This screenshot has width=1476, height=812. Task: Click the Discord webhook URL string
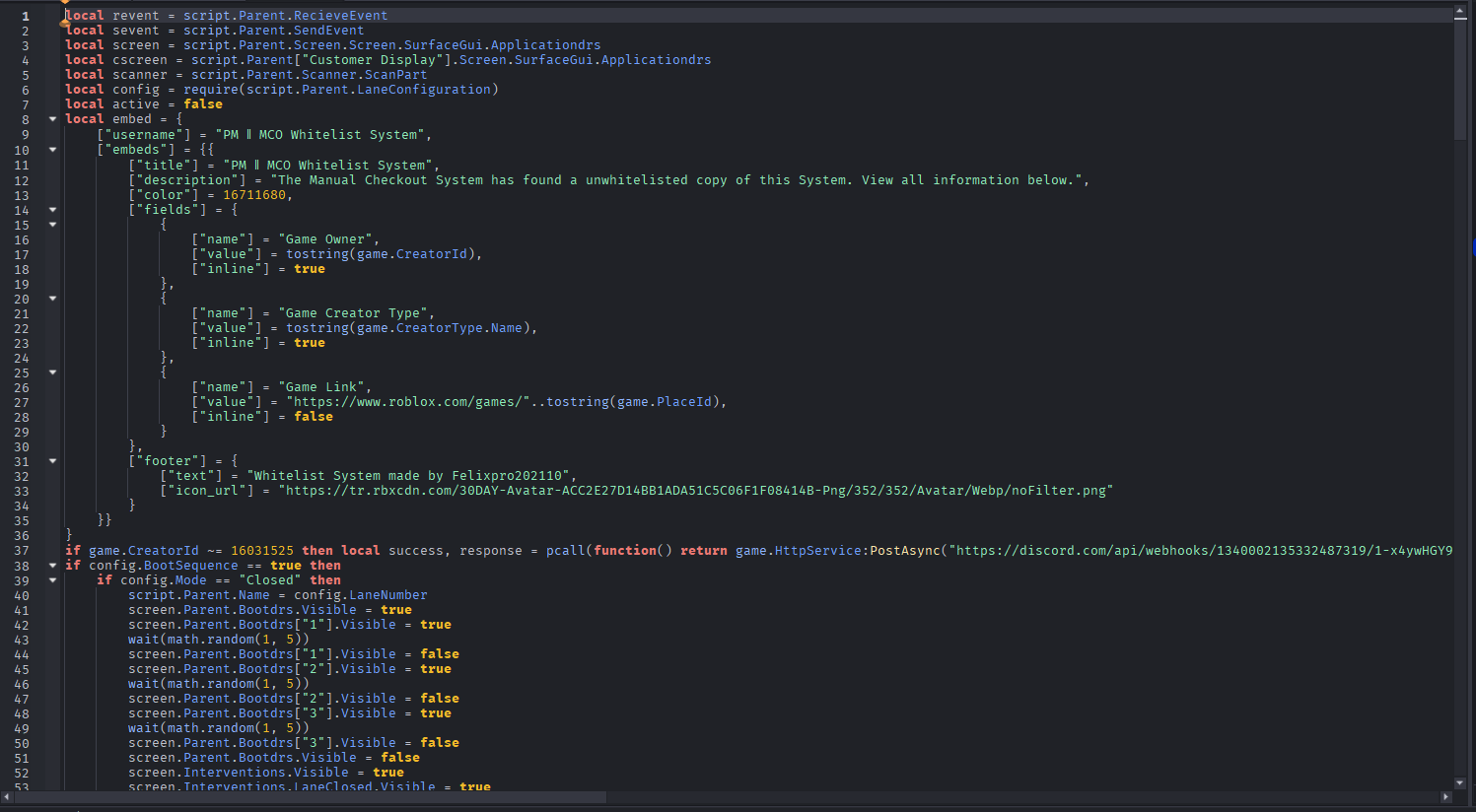tap(1203, 551)
